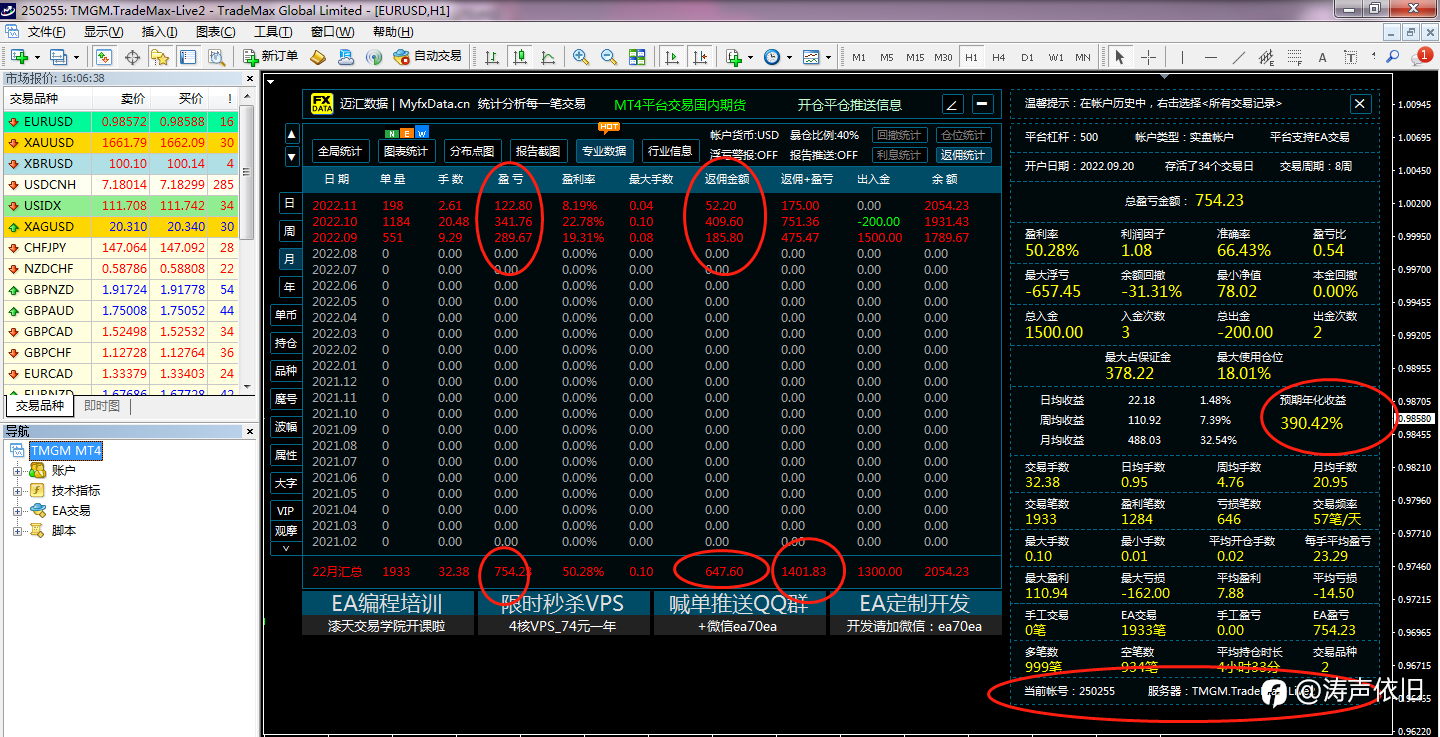Toggle the chart shift icon
Screen dimensions: 1440x737
[x=700, y=57]
